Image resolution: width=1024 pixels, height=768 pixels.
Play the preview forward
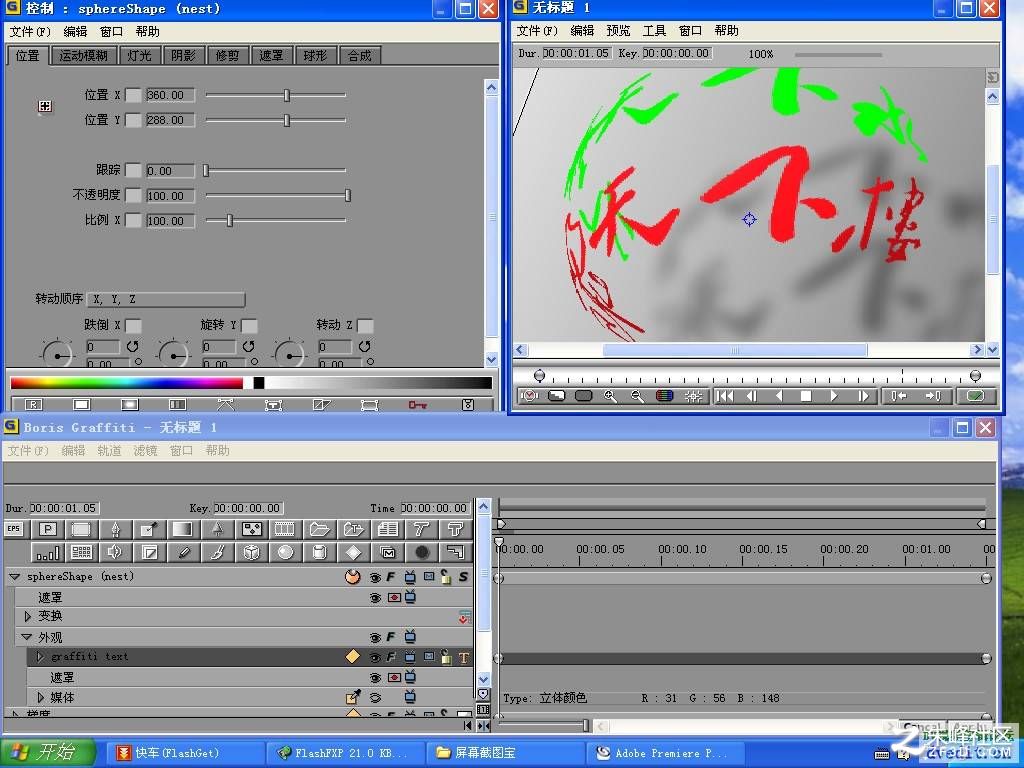(833, 396)
